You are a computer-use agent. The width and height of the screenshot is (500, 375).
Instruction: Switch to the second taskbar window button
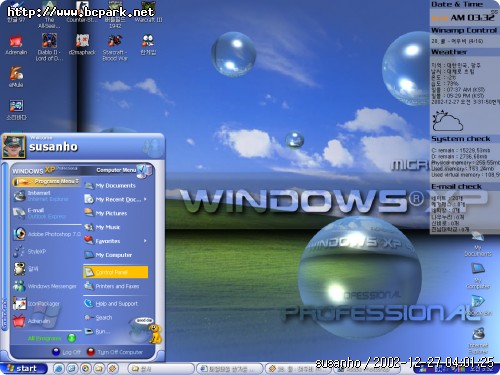click(x=230, y=369)
